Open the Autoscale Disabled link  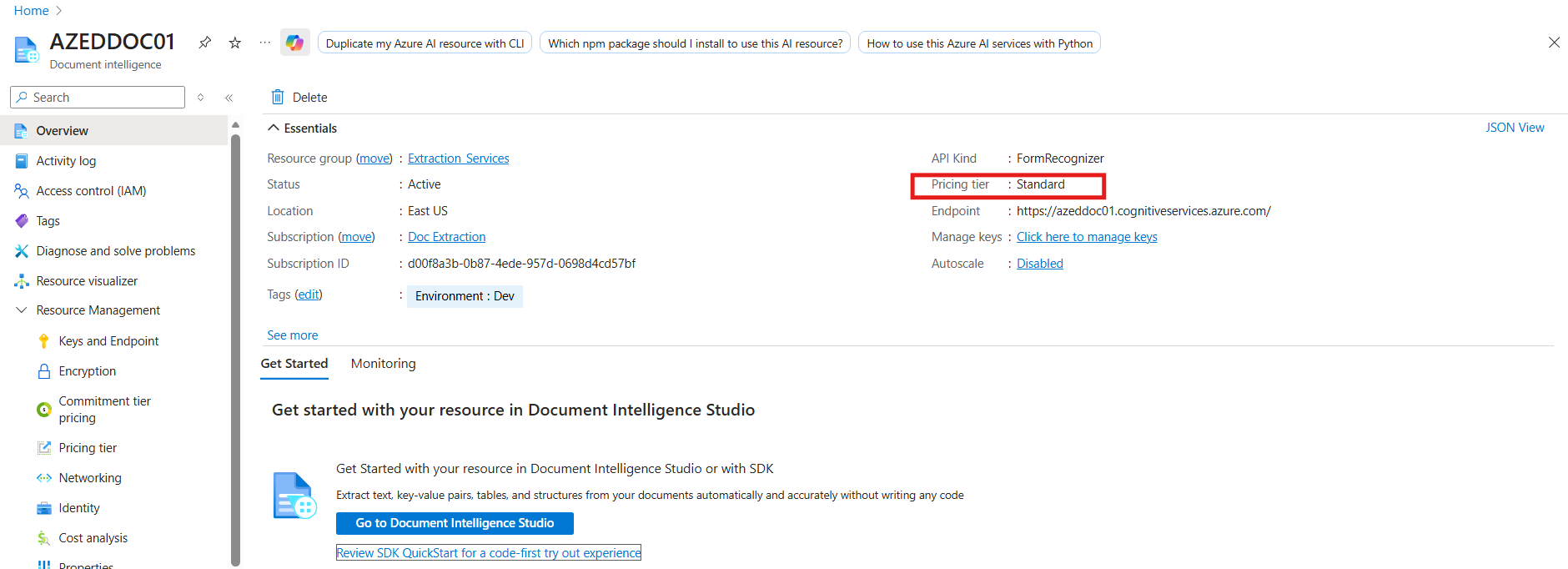point(1039,264)
